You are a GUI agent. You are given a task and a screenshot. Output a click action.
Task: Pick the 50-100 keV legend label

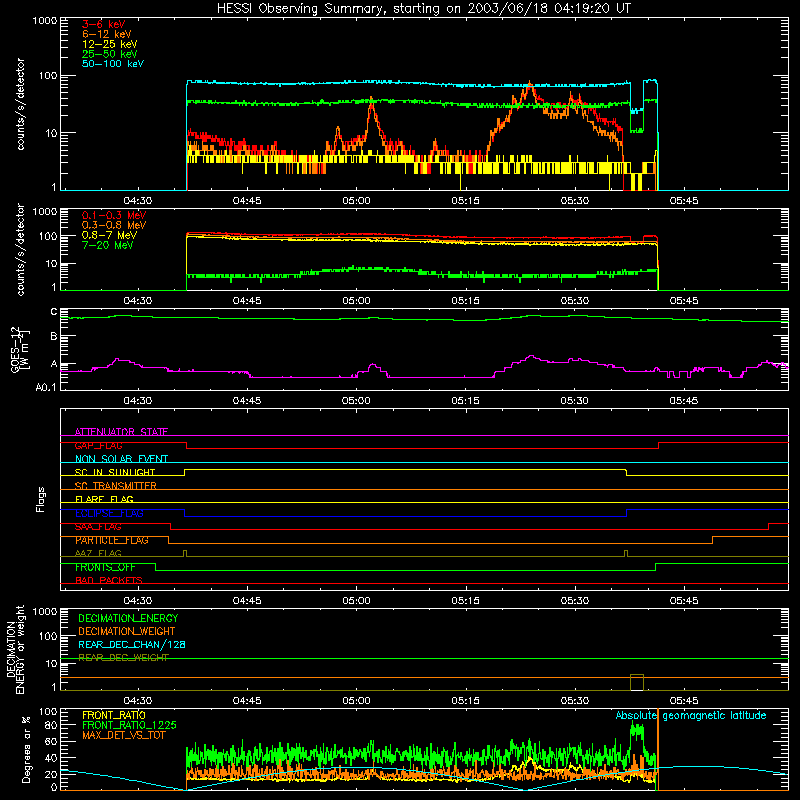113,64
